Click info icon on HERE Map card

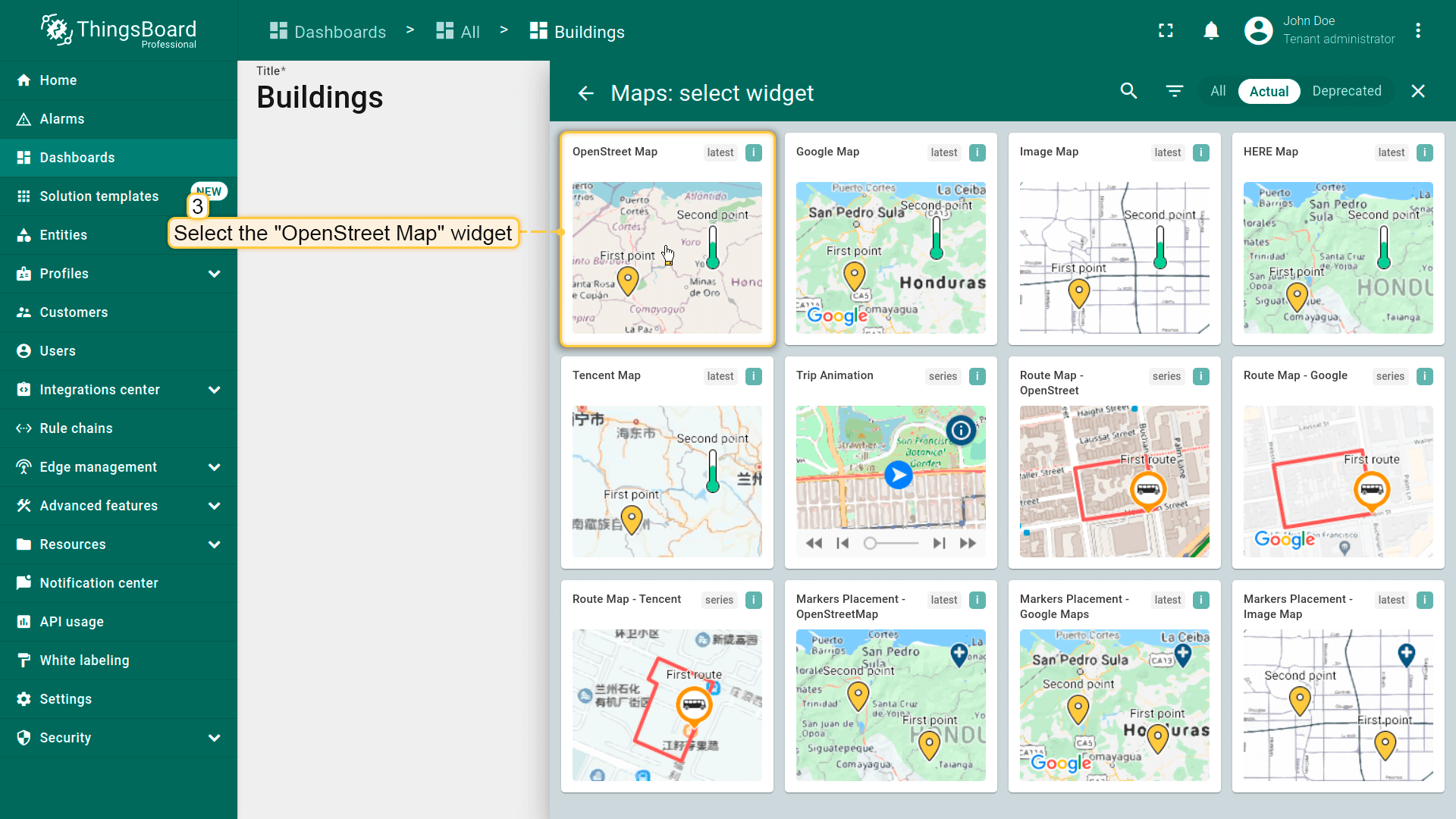(1424, 152)
